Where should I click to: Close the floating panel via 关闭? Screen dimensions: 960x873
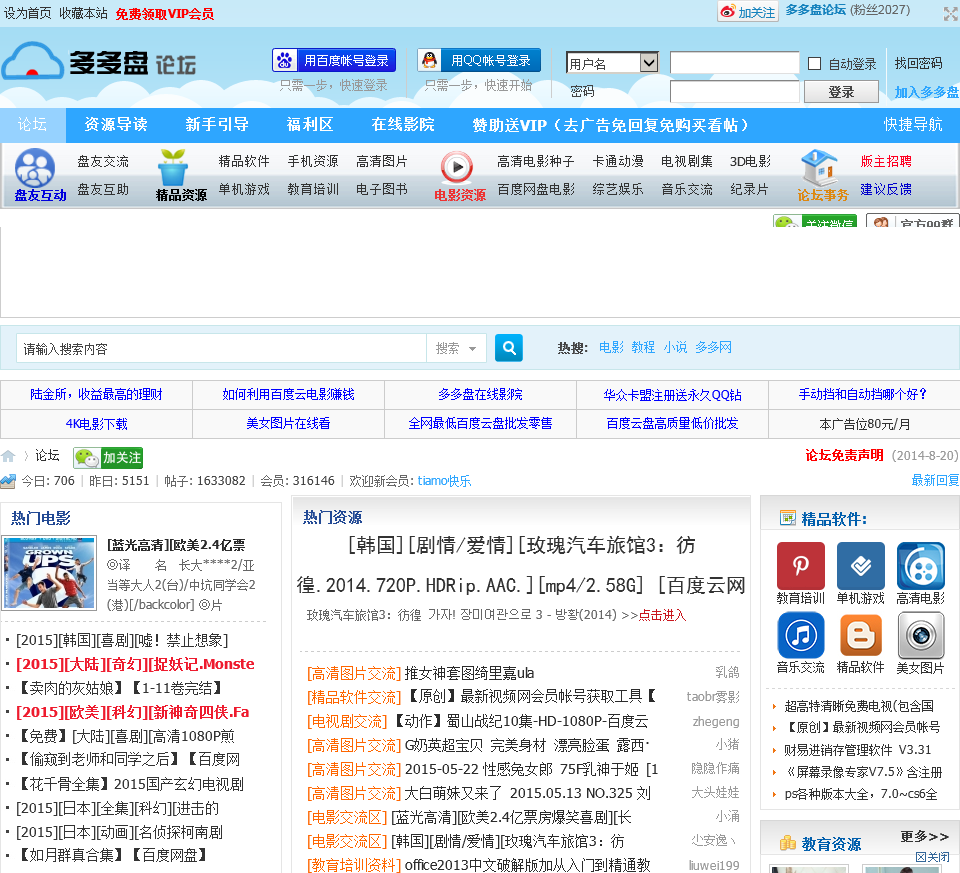tap(932, 856)
